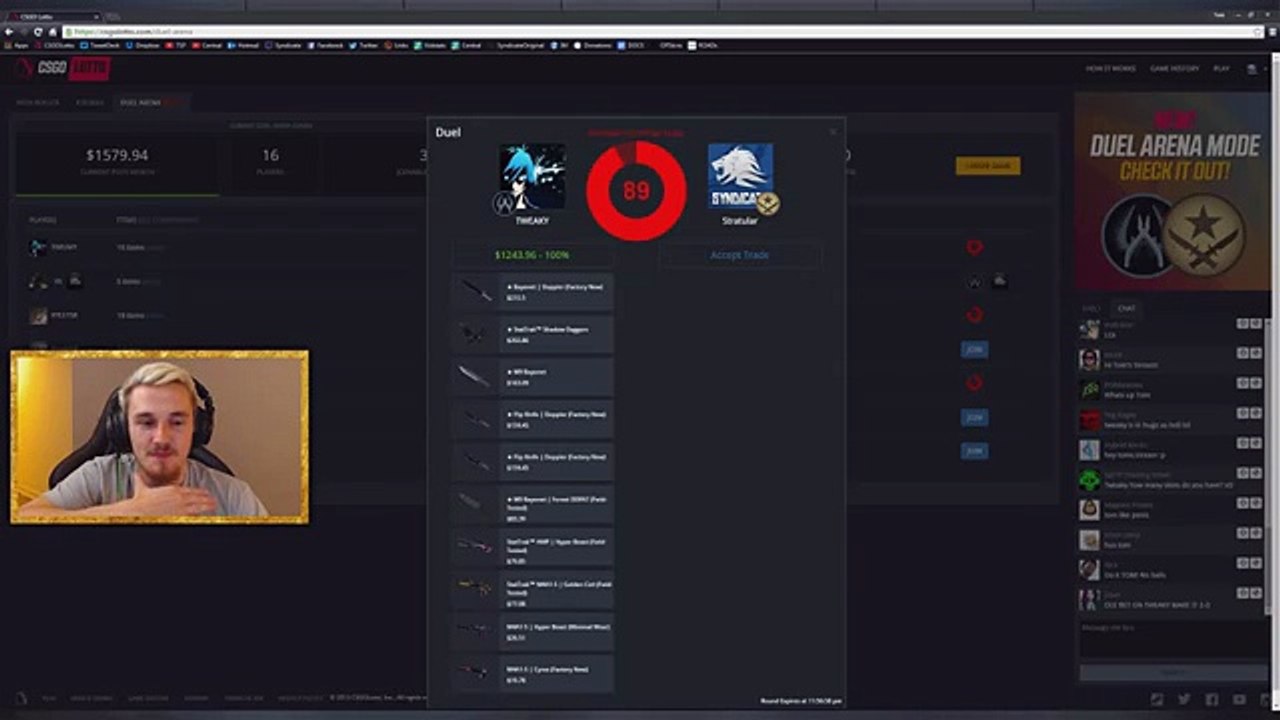This screenshot has height=720, width=1280.
Task: Click the Duel Arena Mode banner
Action: tap(1174, 191)
